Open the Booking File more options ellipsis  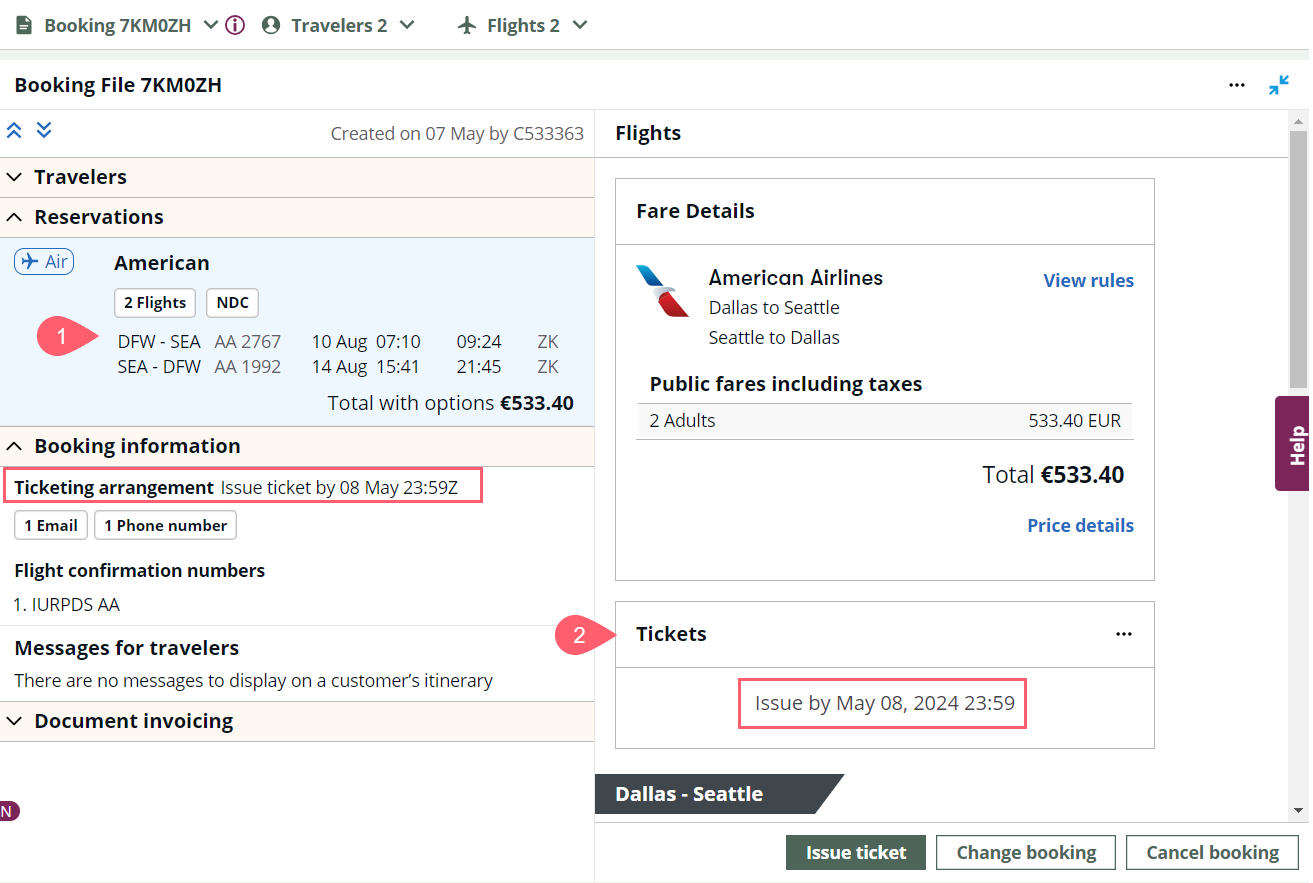tap(1237, 85)
